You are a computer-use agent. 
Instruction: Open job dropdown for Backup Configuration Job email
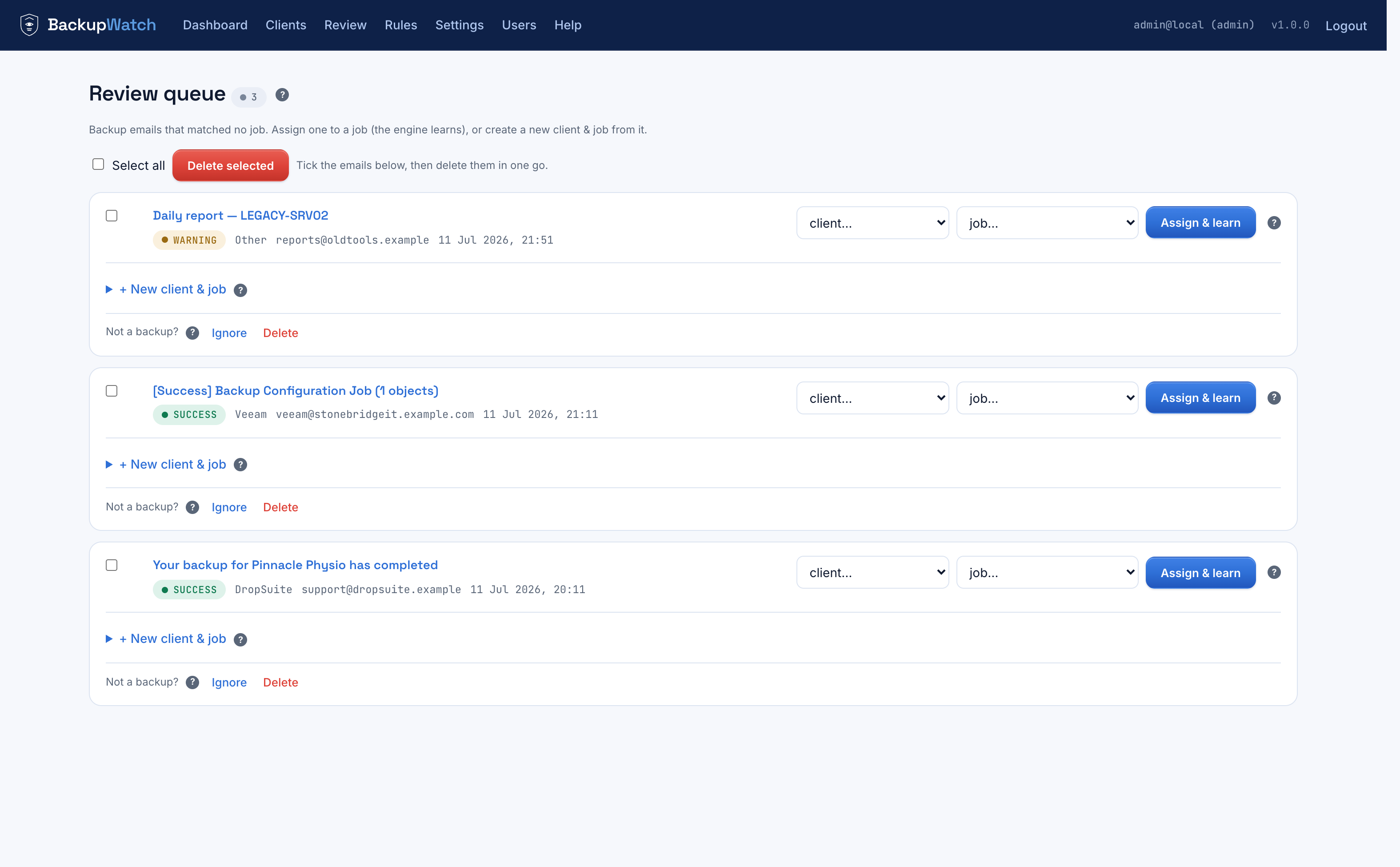click(x=1047, y=398)
